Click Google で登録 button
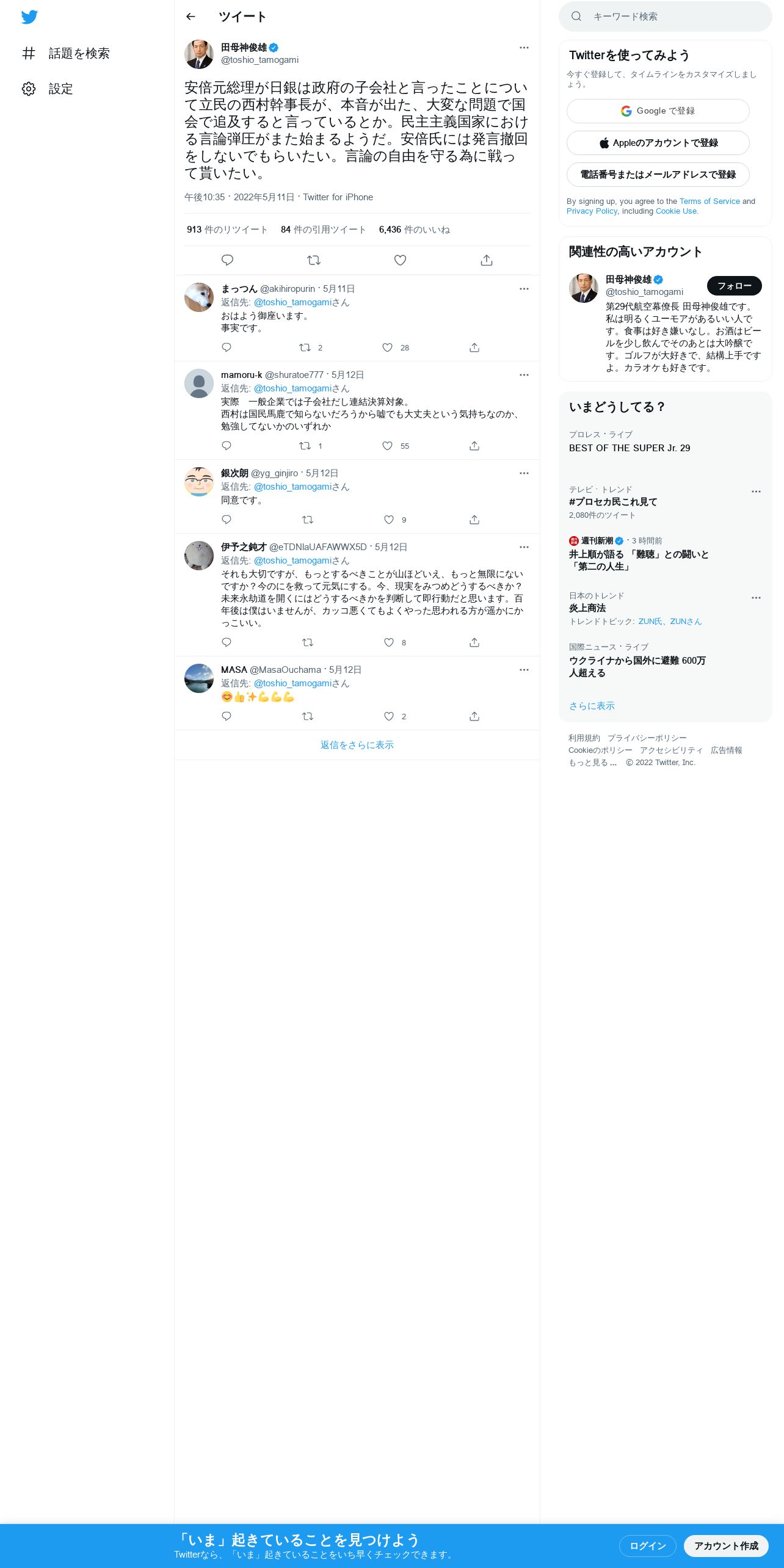 [x=658, y=111]
